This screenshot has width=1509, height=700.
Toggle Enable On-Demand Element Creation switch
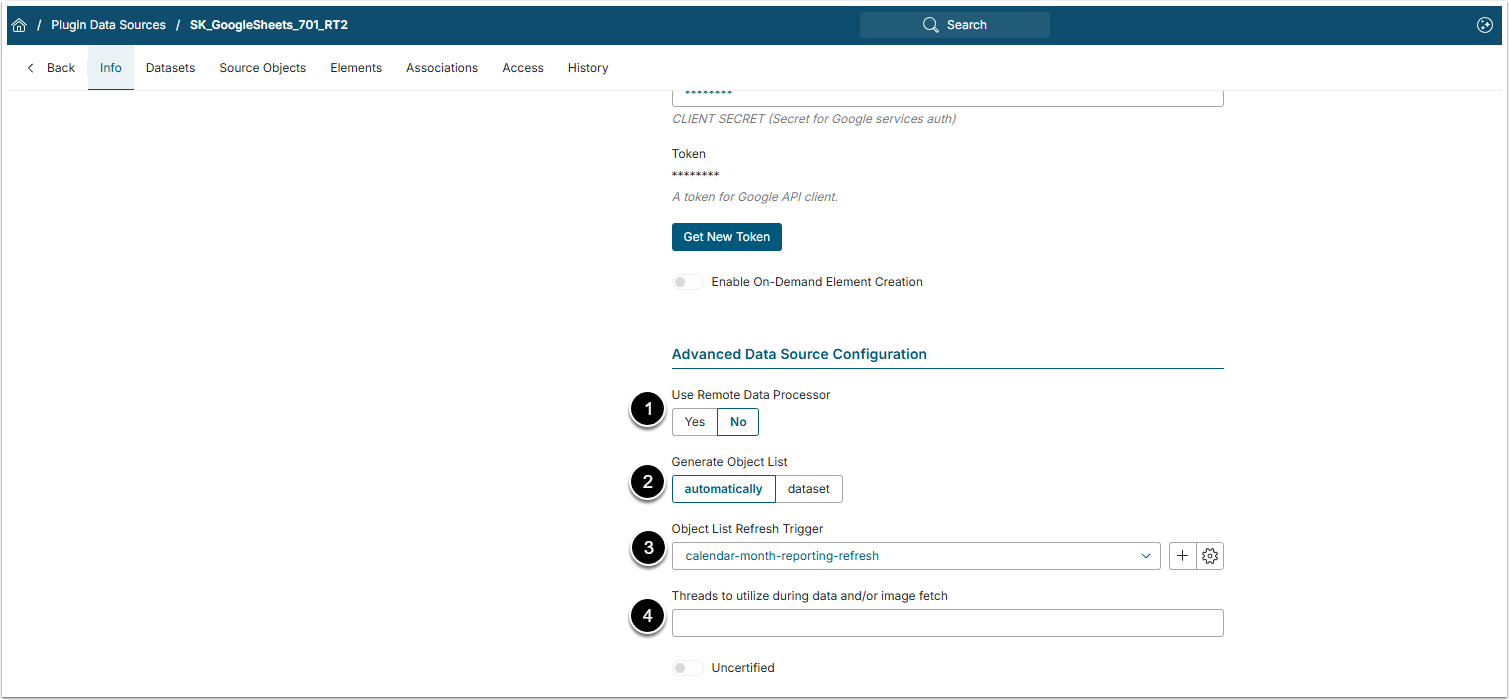687,282
